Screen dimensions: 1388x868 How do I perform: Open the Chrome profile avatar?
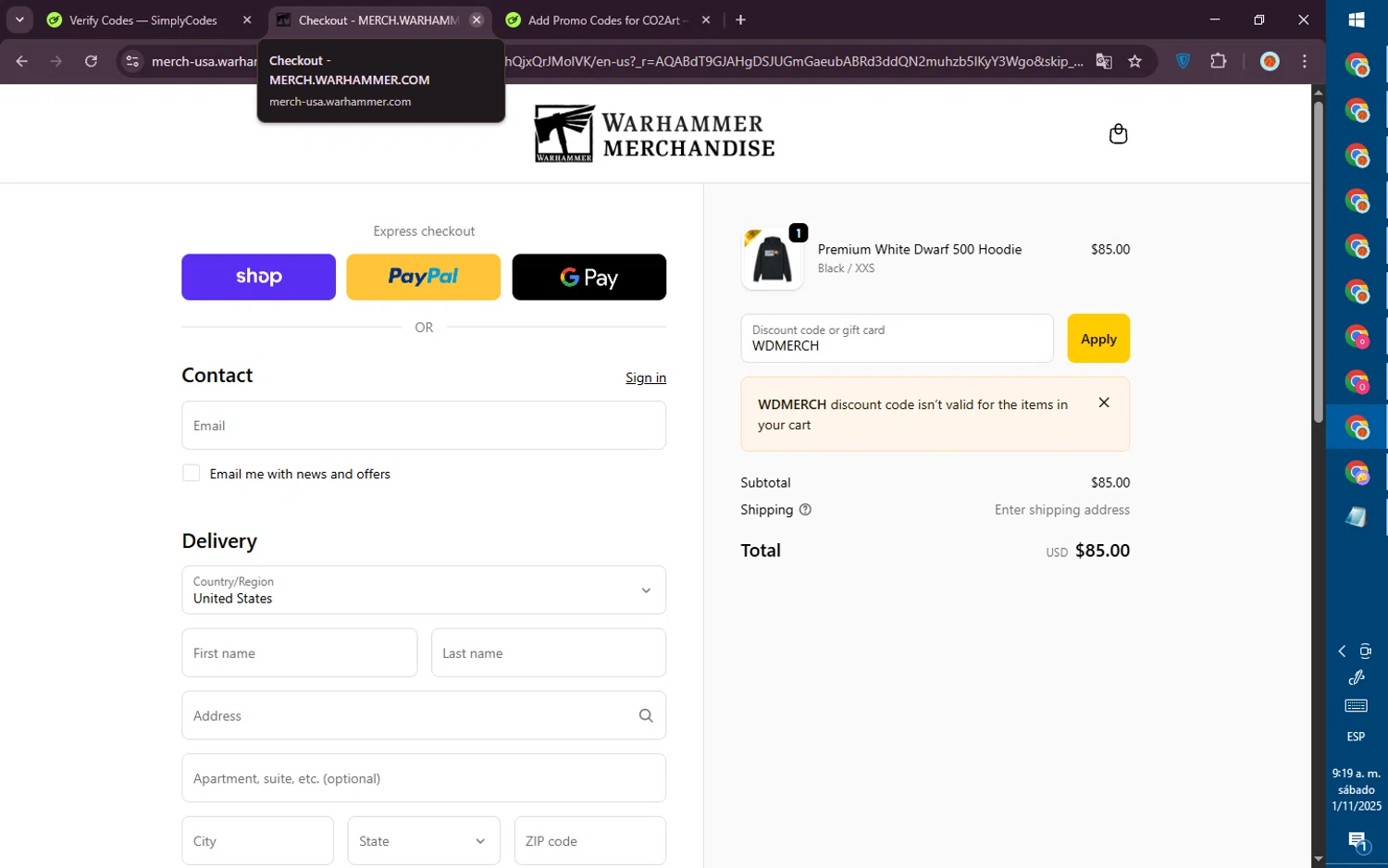(1270, 61)
